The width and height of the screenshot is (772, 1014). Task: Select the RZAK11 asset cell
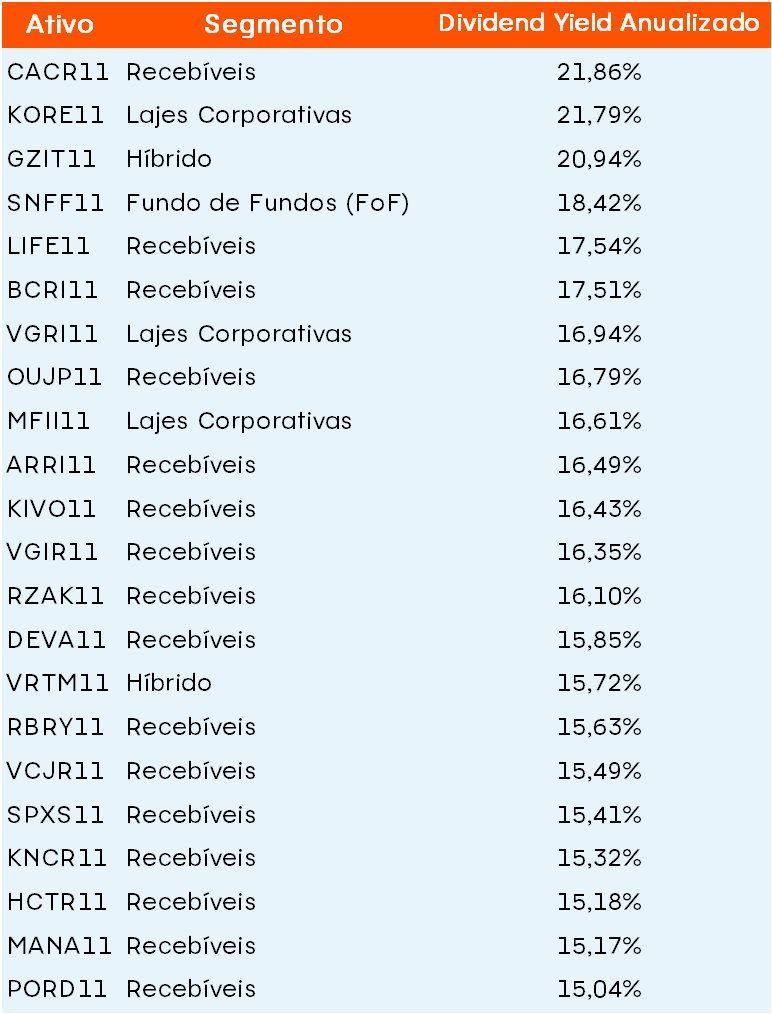pyautogui.click(x=56, y=596)
